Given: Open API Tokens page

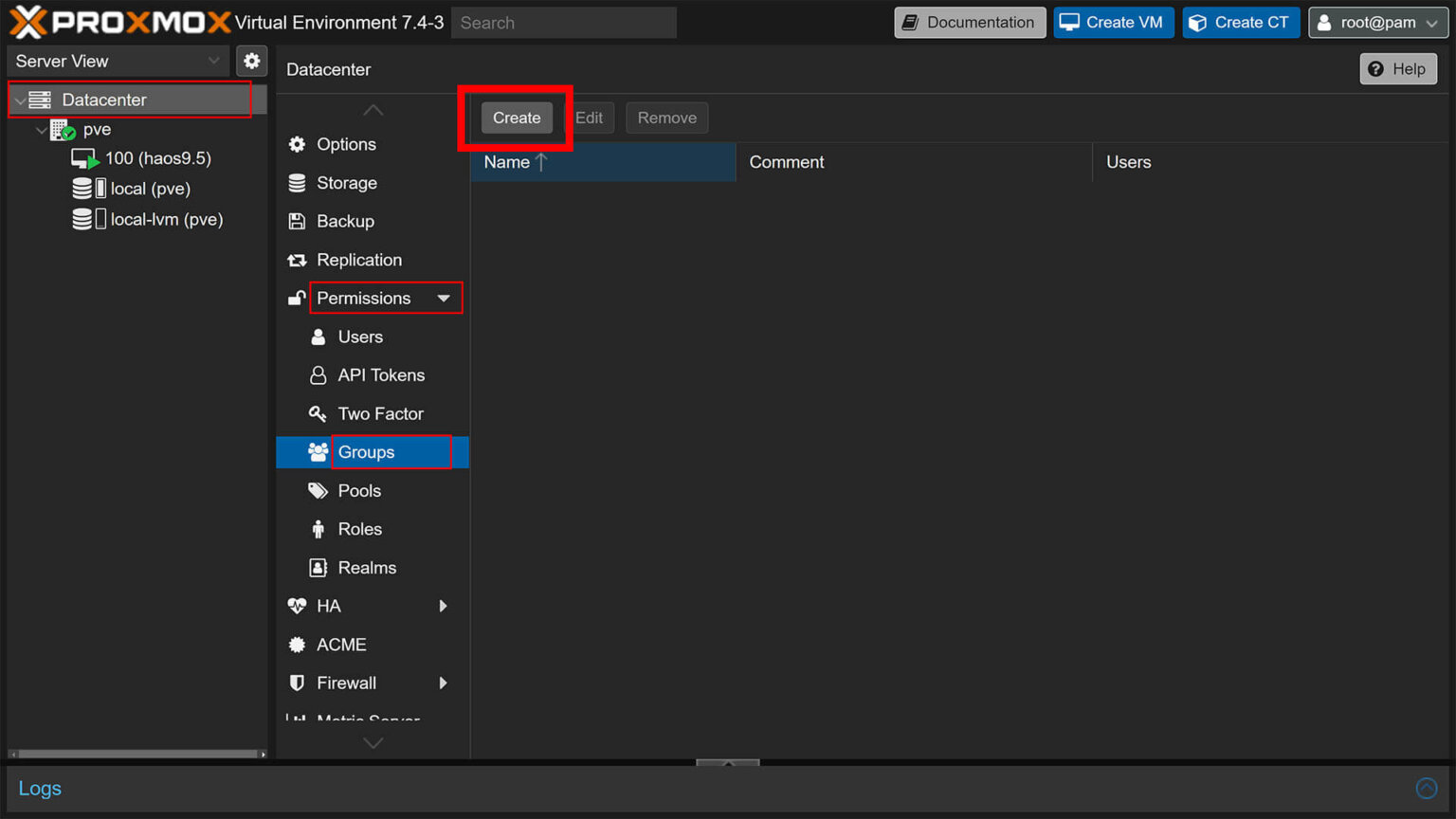Looking at the screenshot, I should click(x=381, y=375).
